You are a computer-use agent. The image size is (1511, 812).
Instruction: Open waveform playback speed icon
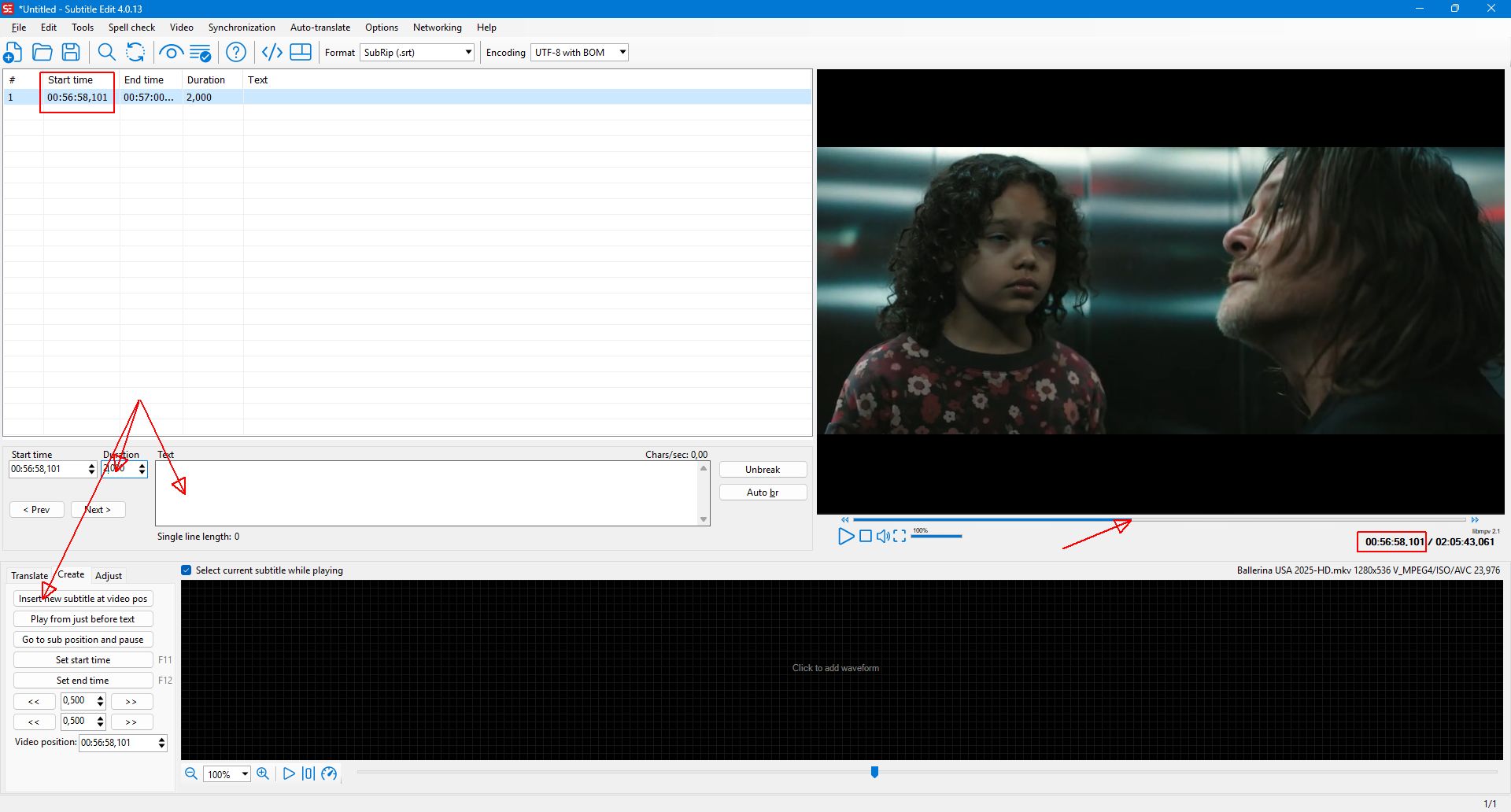pos(329,774)
